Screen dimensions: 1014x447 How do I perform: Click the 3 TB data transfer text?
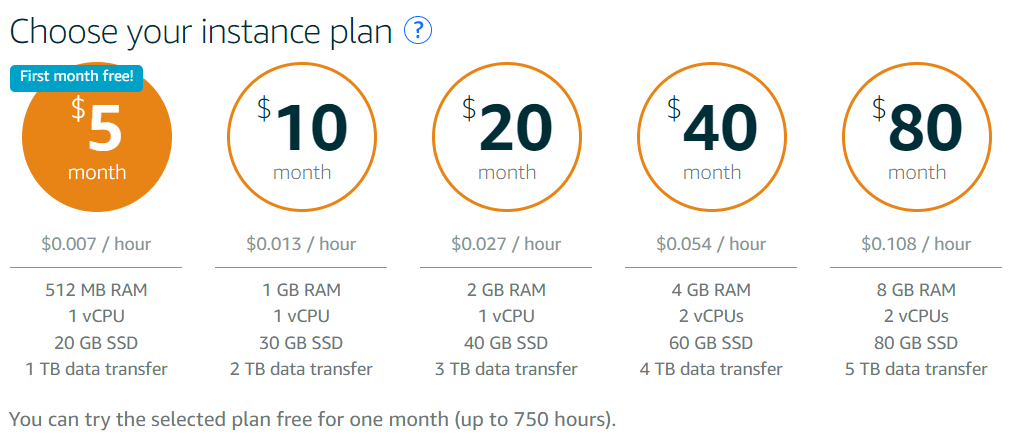point(506,369)
